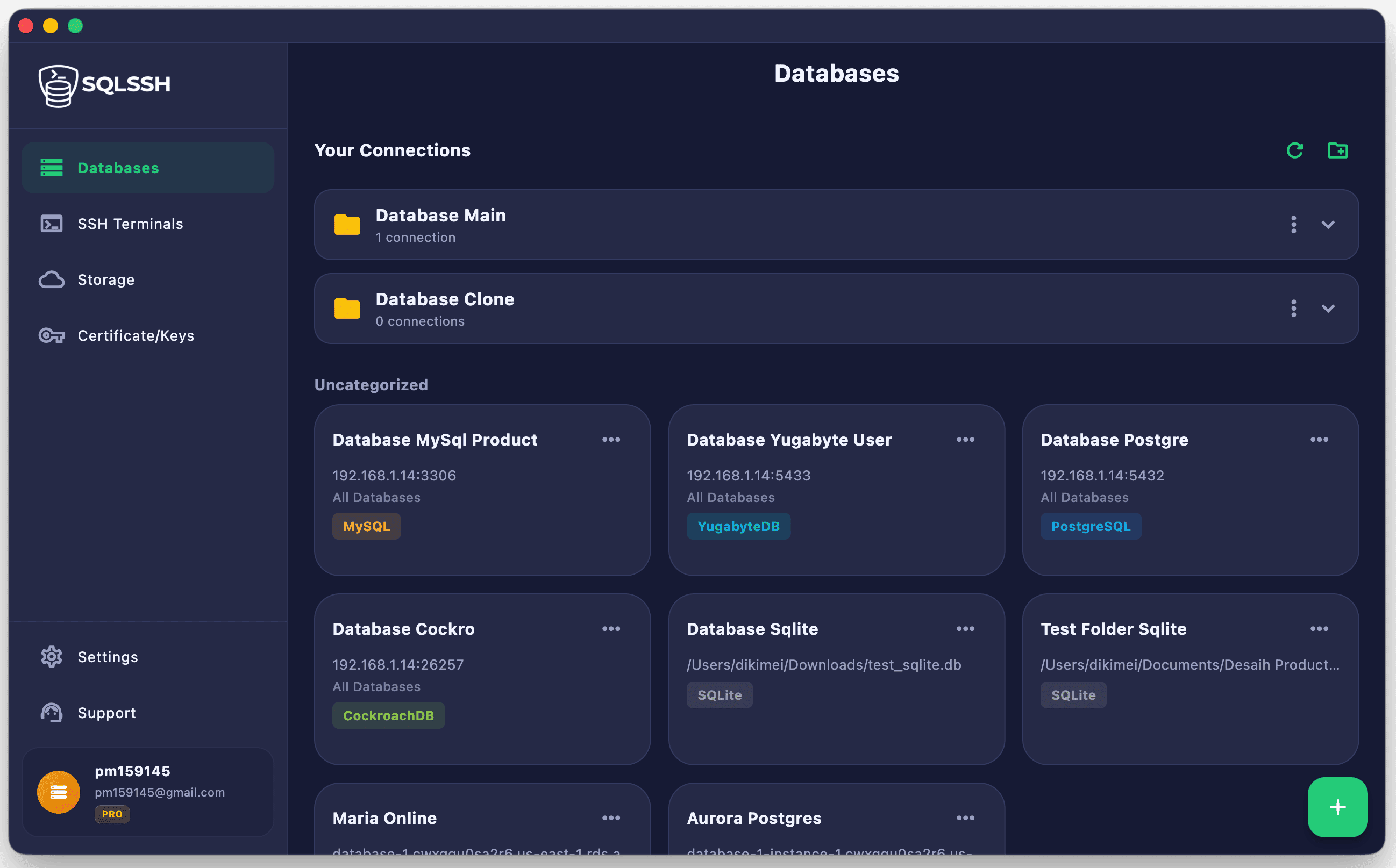Click the '0 connections' label under Database Clone
1396x868 pixels.
point(421,321)
